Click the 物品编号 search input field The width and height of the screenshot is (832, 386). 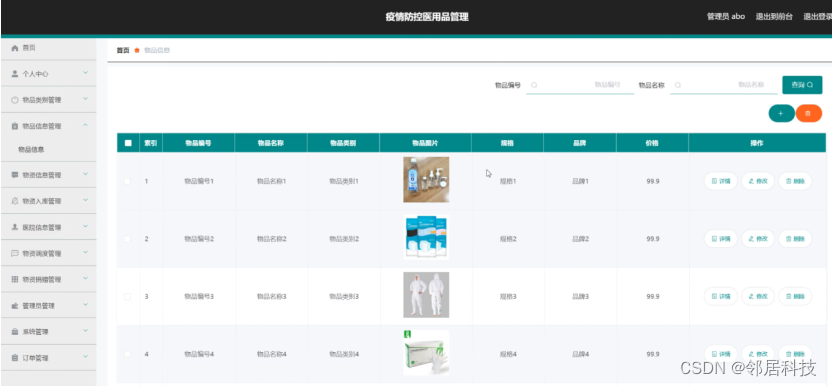tap(580, 85)
